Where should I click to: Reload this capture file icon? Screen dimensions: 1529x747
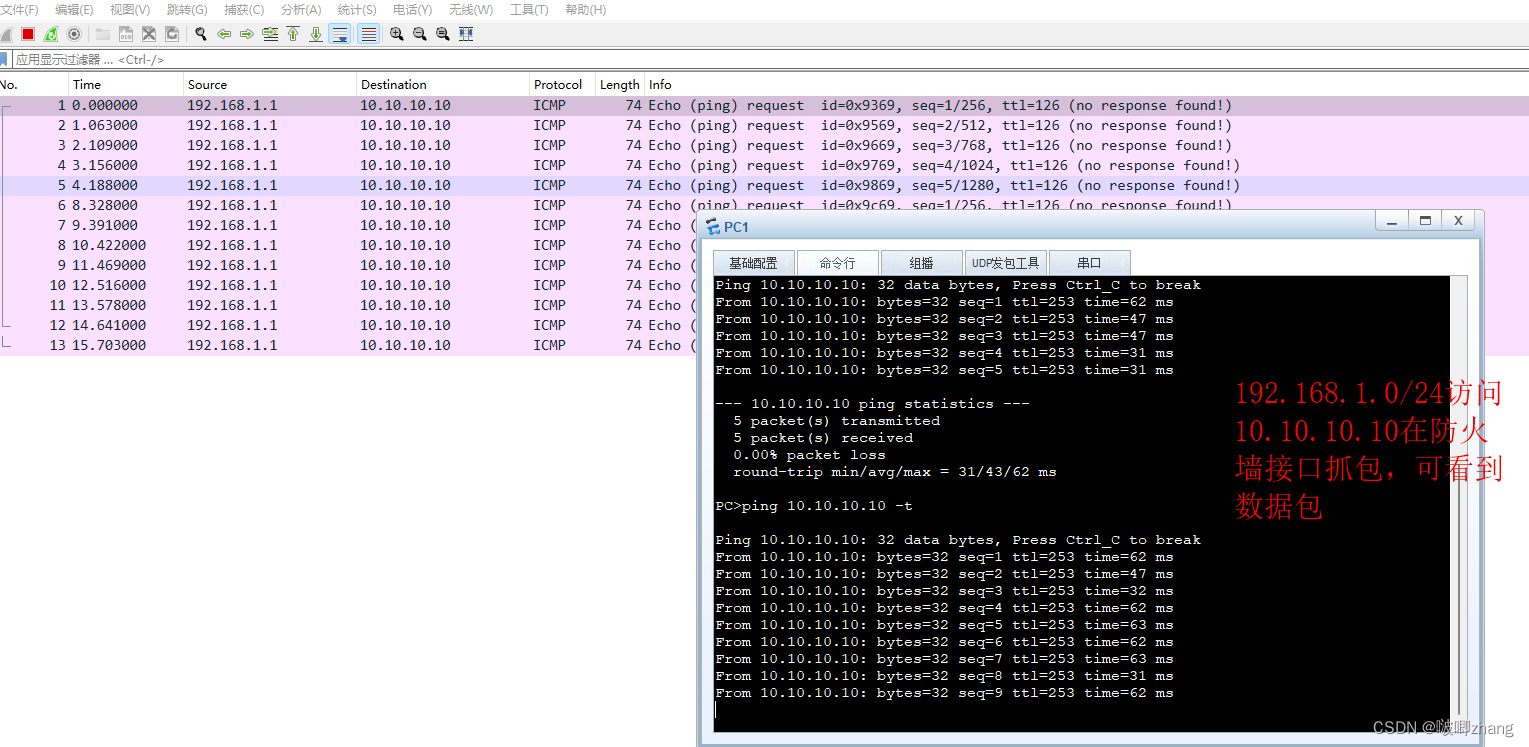172,34
